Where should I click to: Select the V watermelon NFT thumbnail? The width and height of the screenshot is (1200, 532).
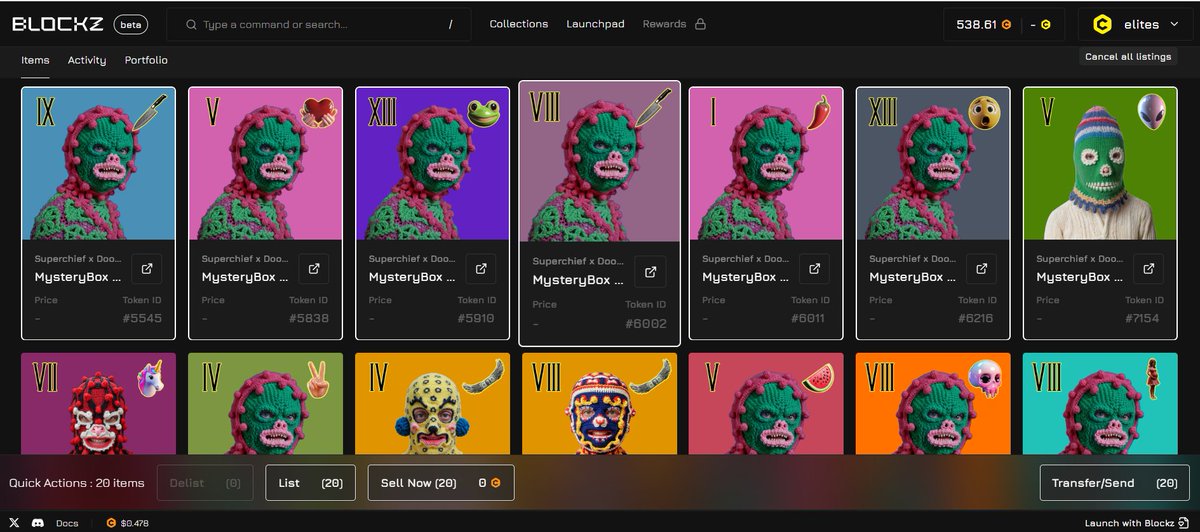click(767, 403)
